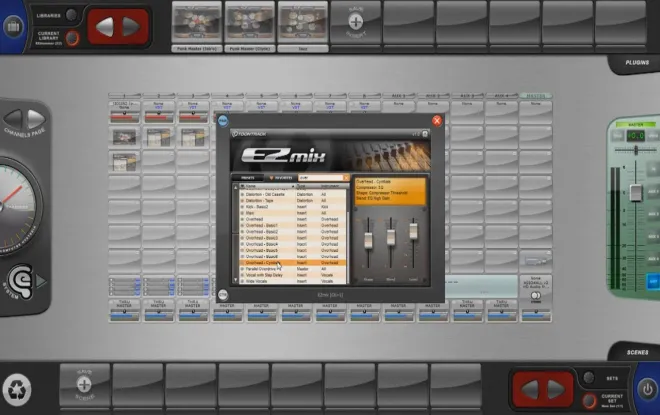The image size is (660, 415).
Task: Click the small icon beside EZmix version number
Action: click(425, 134)
